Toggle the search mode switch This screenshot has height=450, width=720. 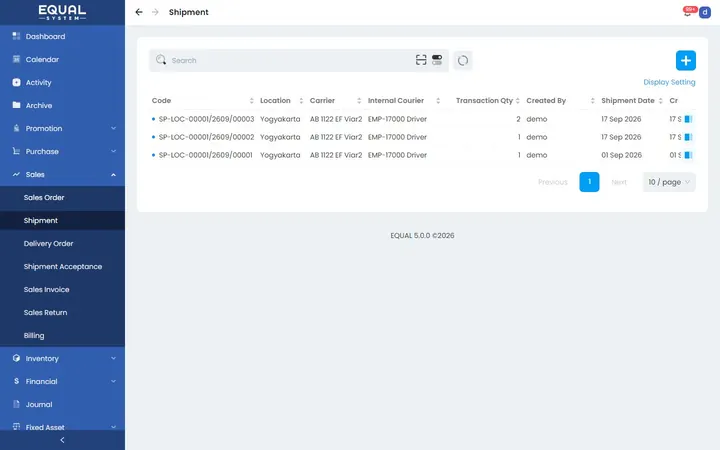click(437, 60)
